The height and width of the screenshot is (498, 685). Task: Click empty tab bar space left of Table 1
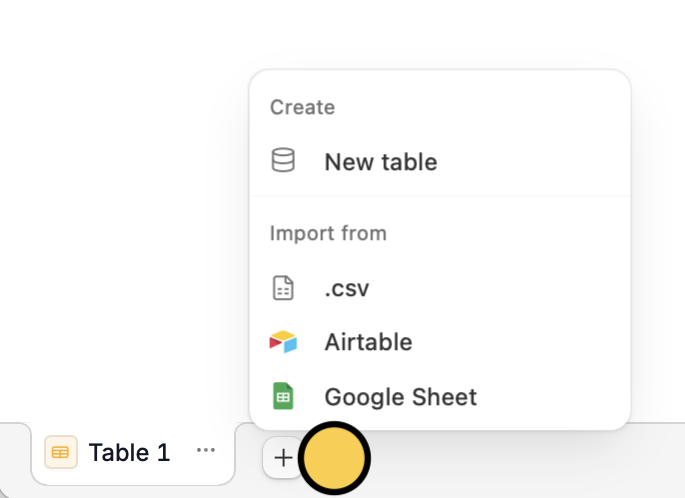pyautogui.click(x=14, y=460)
